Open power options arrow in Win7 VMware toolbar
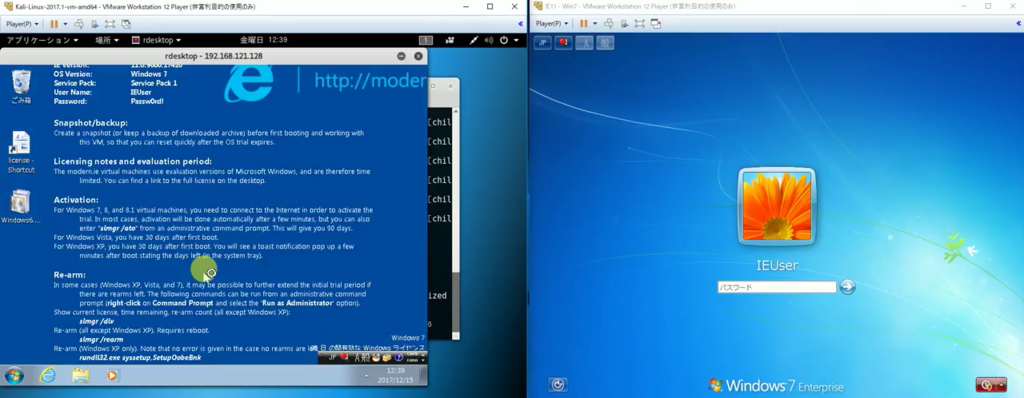Viewport: 1024px width, 398px height. 594,24
